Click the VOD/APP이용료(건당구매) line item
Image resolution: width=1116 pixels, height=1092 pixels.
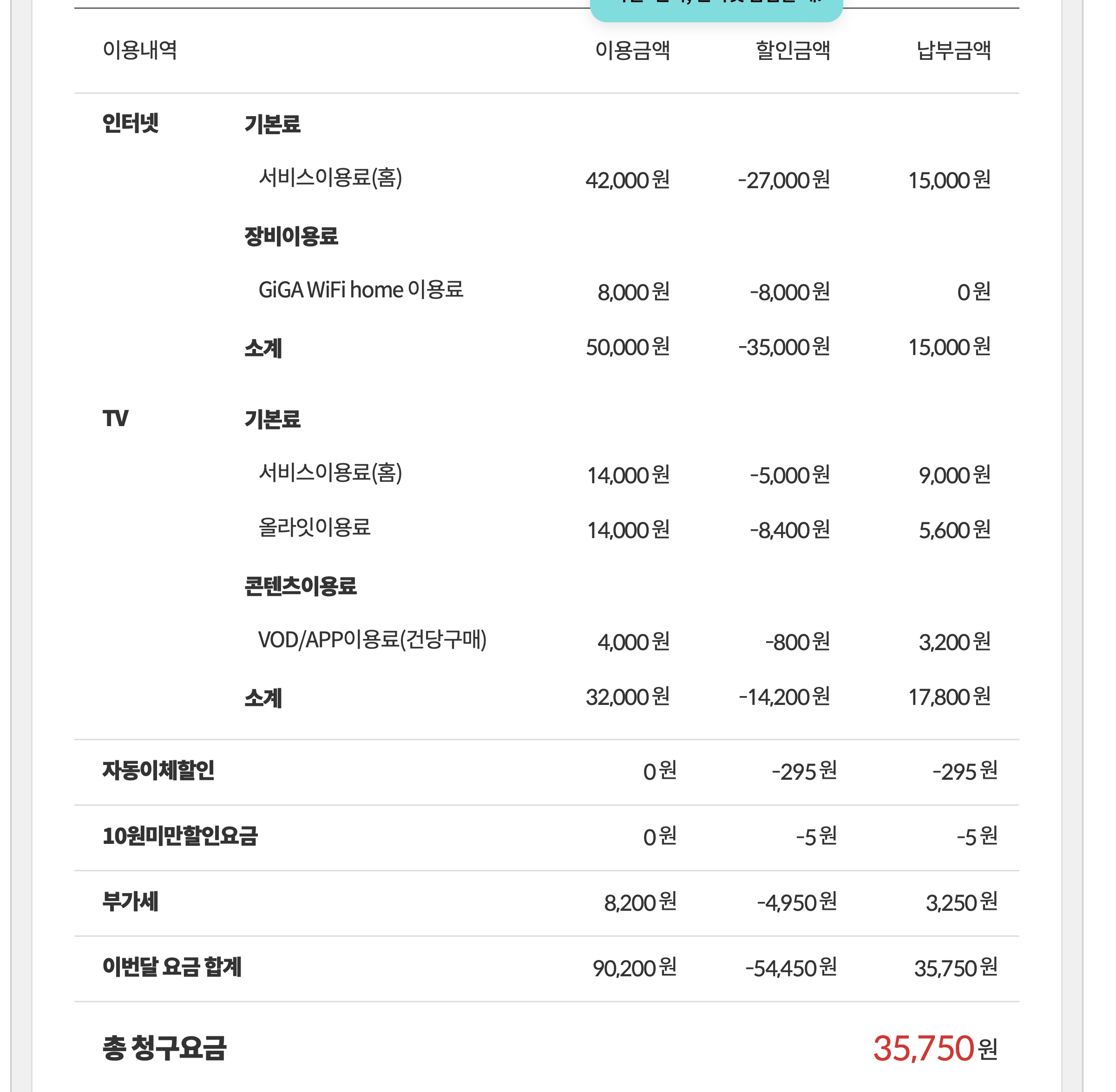[x=372, y=639]
